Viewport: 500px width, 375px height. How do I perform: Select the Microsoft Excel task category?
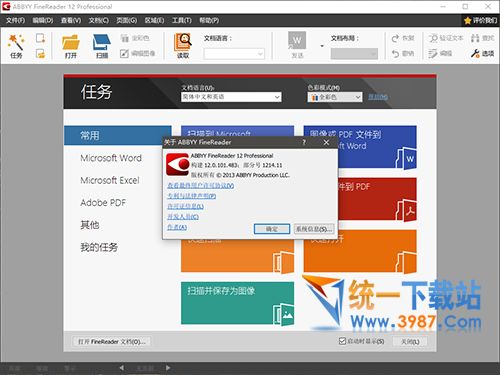[x=110, y=180]
